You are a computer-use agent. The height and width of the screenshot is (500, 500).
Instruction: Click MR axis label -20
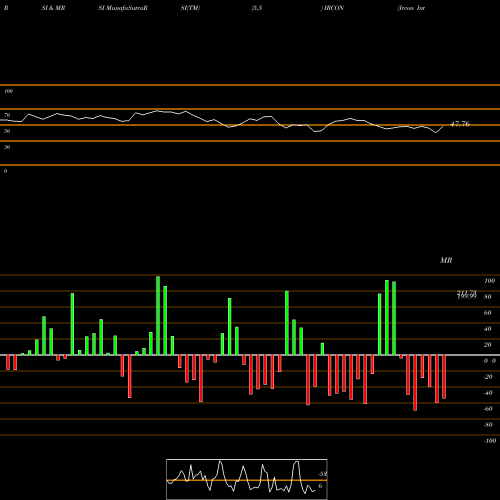[488, 377]
